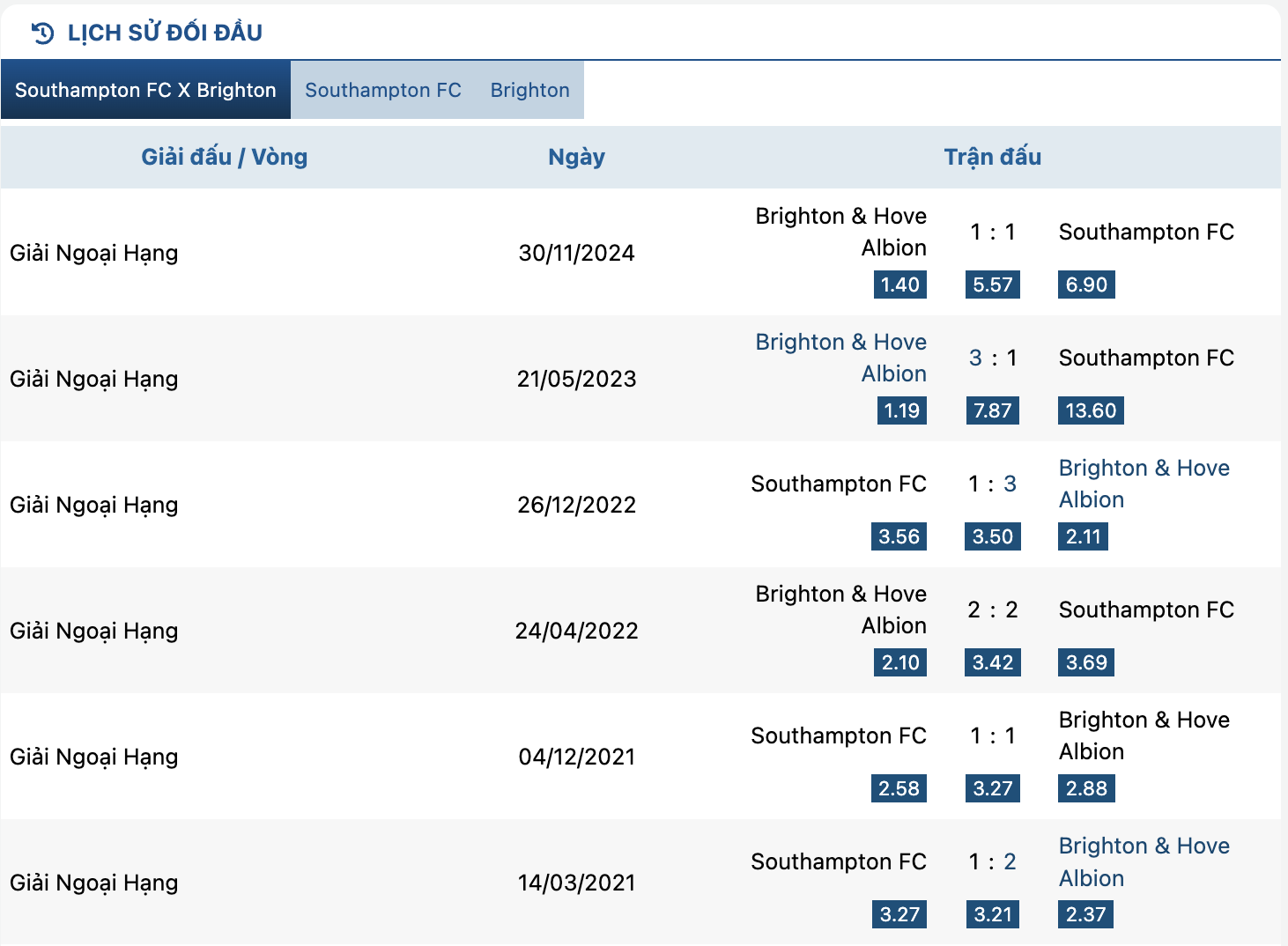The image size is (1288, 946).
Task: Click Southampton FC in the 21/05/2023 match
Action: [x=1146, y=358]
